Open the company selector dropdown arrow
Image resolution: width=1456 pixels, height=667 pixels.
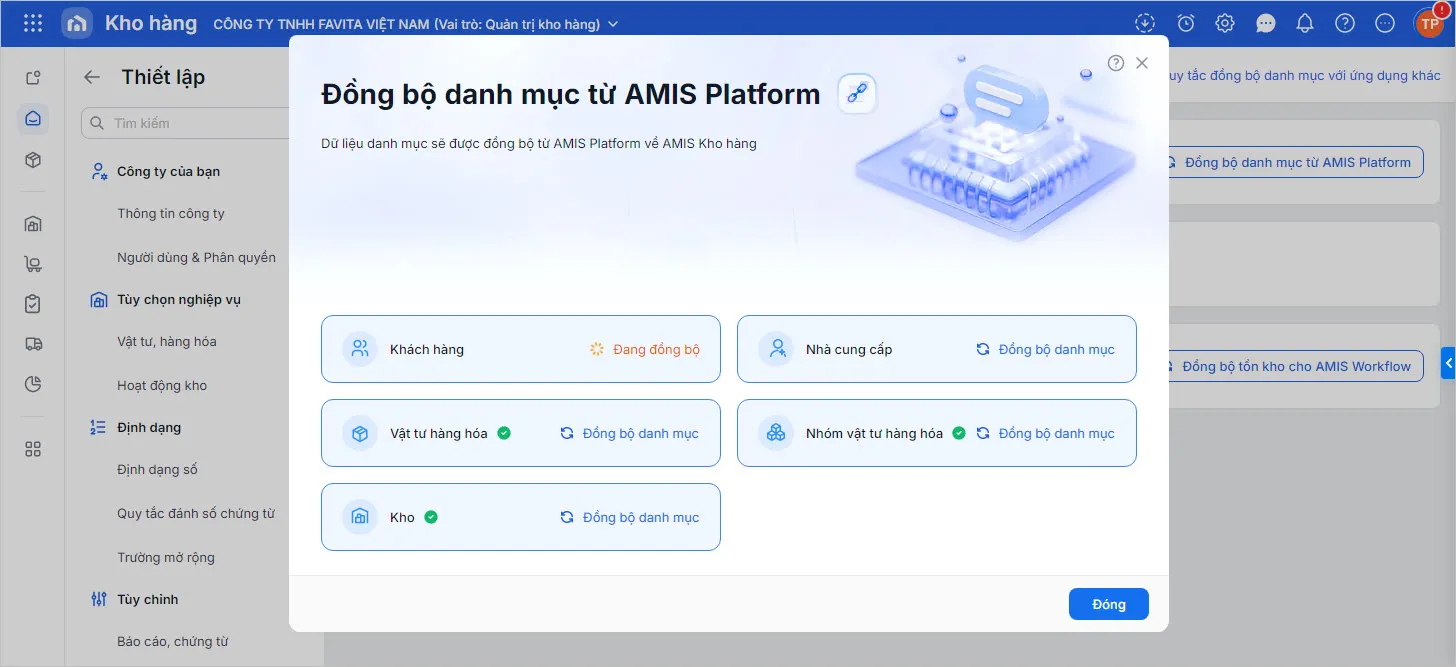coord(613,24)
